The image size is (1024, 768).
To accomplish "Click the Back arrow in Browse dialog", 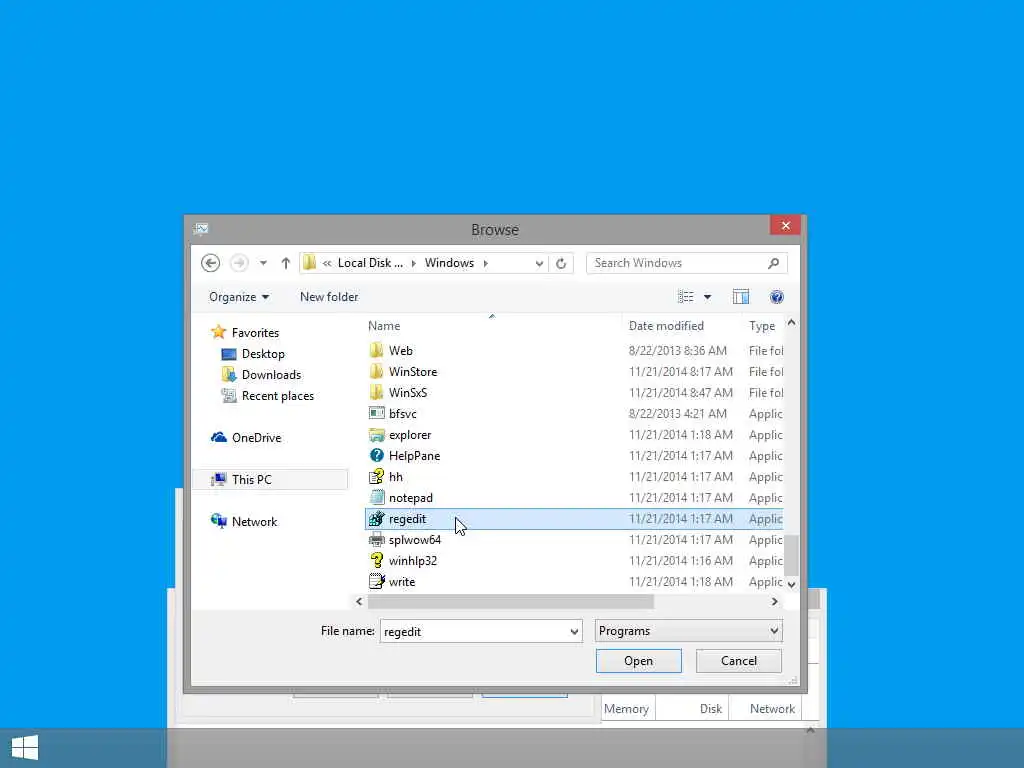I will tap(210, 263).
